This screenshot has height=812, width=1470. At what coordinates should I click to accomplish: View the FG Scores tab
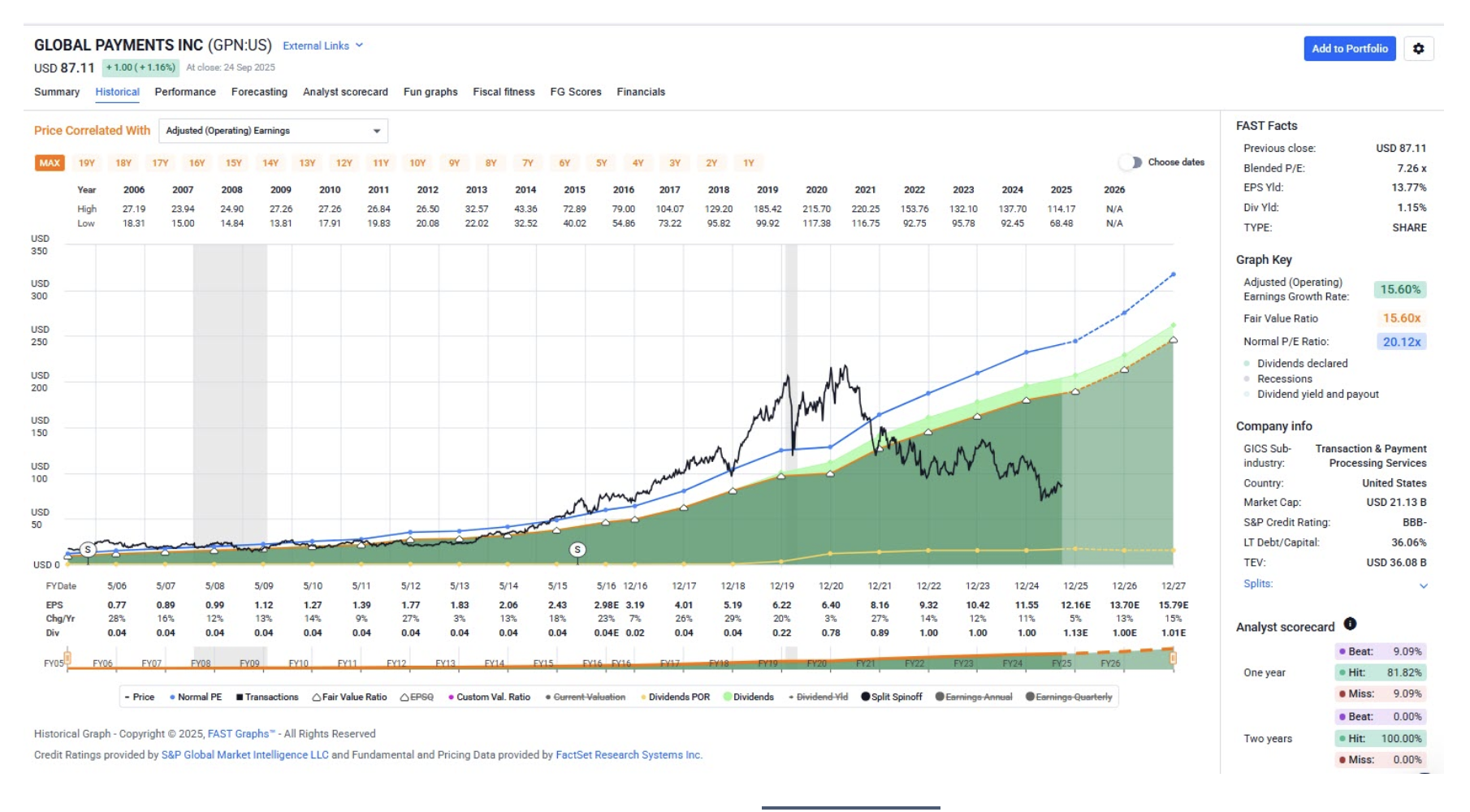(576, 92)
